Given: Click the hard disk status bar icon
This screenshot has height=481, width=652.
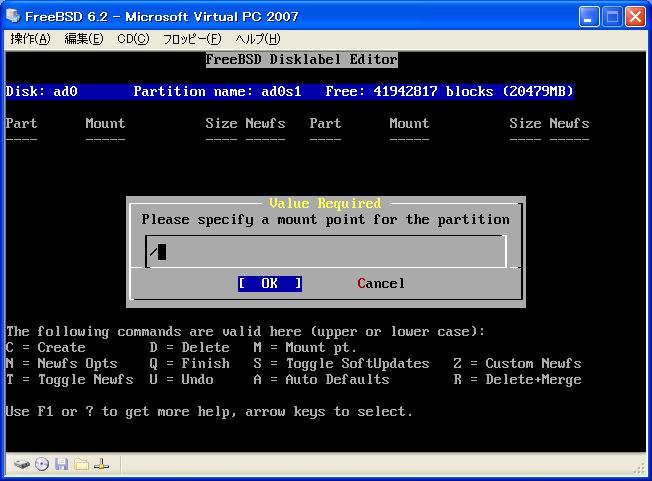Looking at the screenshot, I should 22,464.
